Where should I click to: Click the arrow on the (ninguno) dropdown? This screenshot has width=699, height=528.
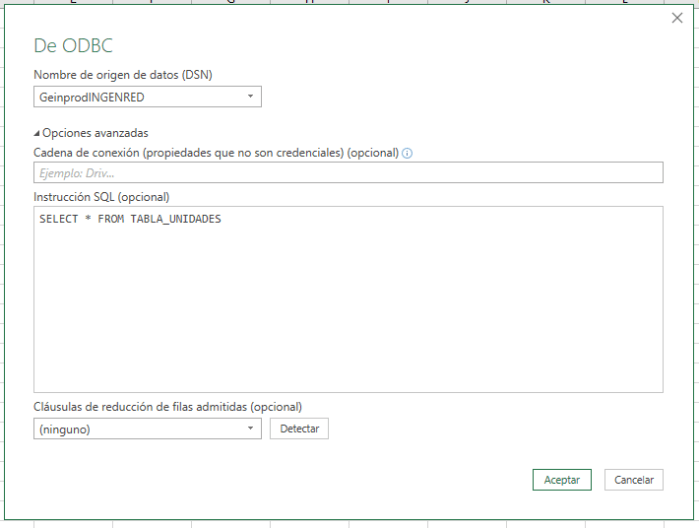click(x=250, y=428)
